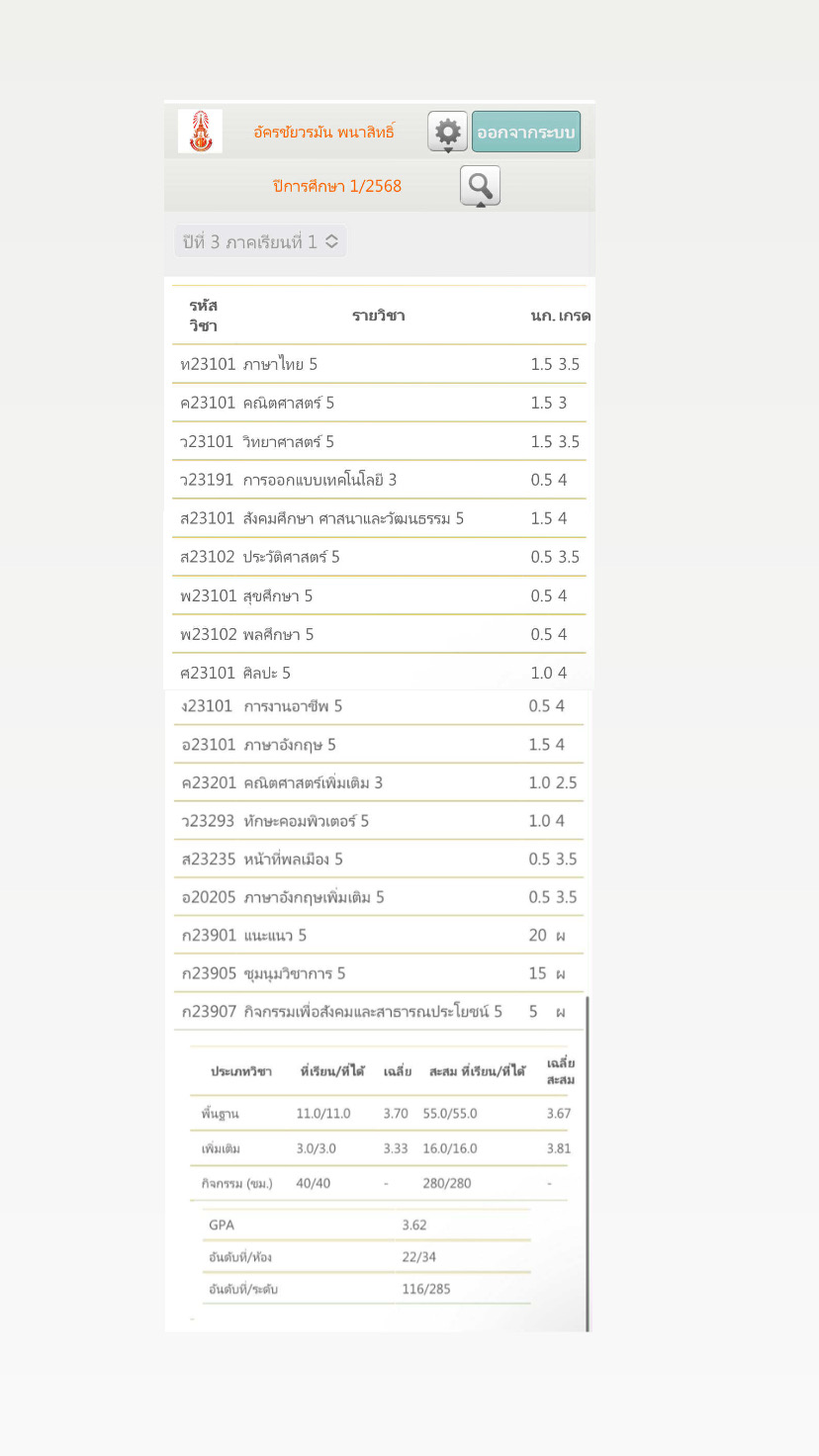Open the settings gear menu

click(447, 132)
